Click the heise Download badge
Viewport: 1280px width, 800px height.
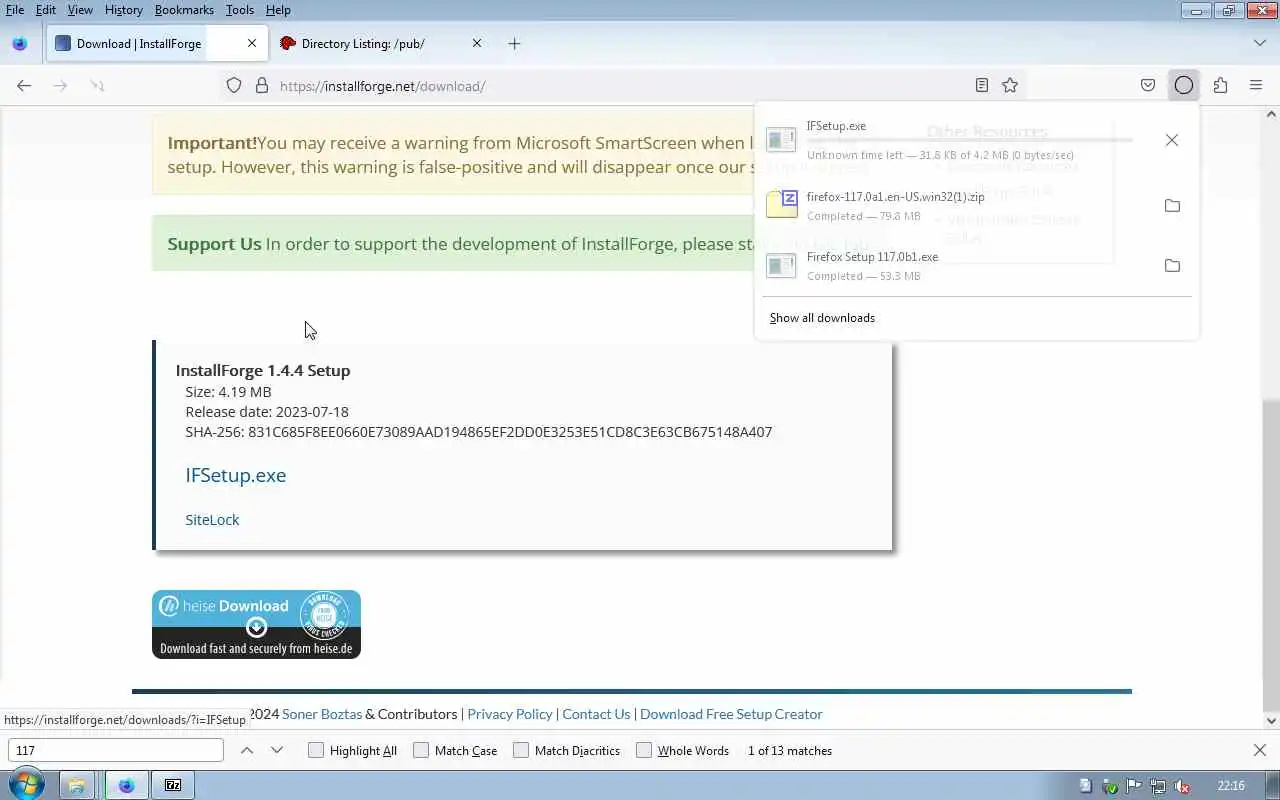pyautogui.click(x=256, y=624)
